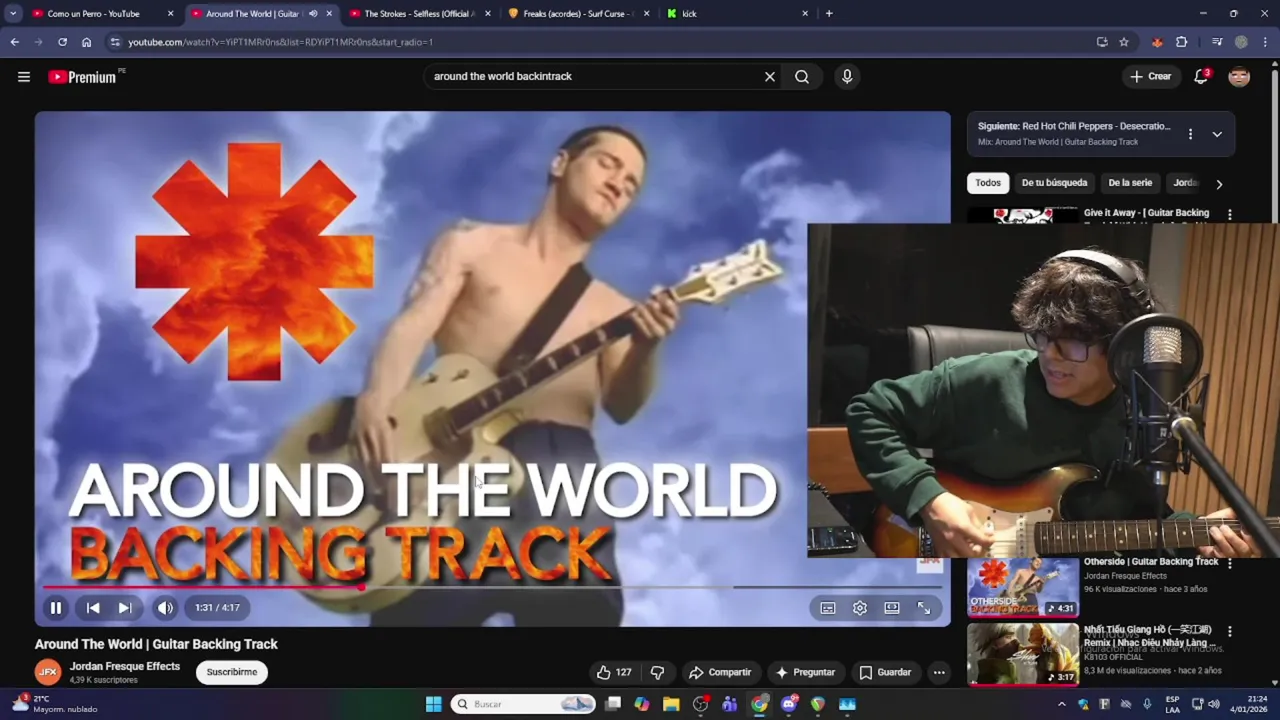Open the Nhất Tiếu Giang Hồ remix thumbnail
The height and width of the screenshot is (720, 1280).
1023,654
